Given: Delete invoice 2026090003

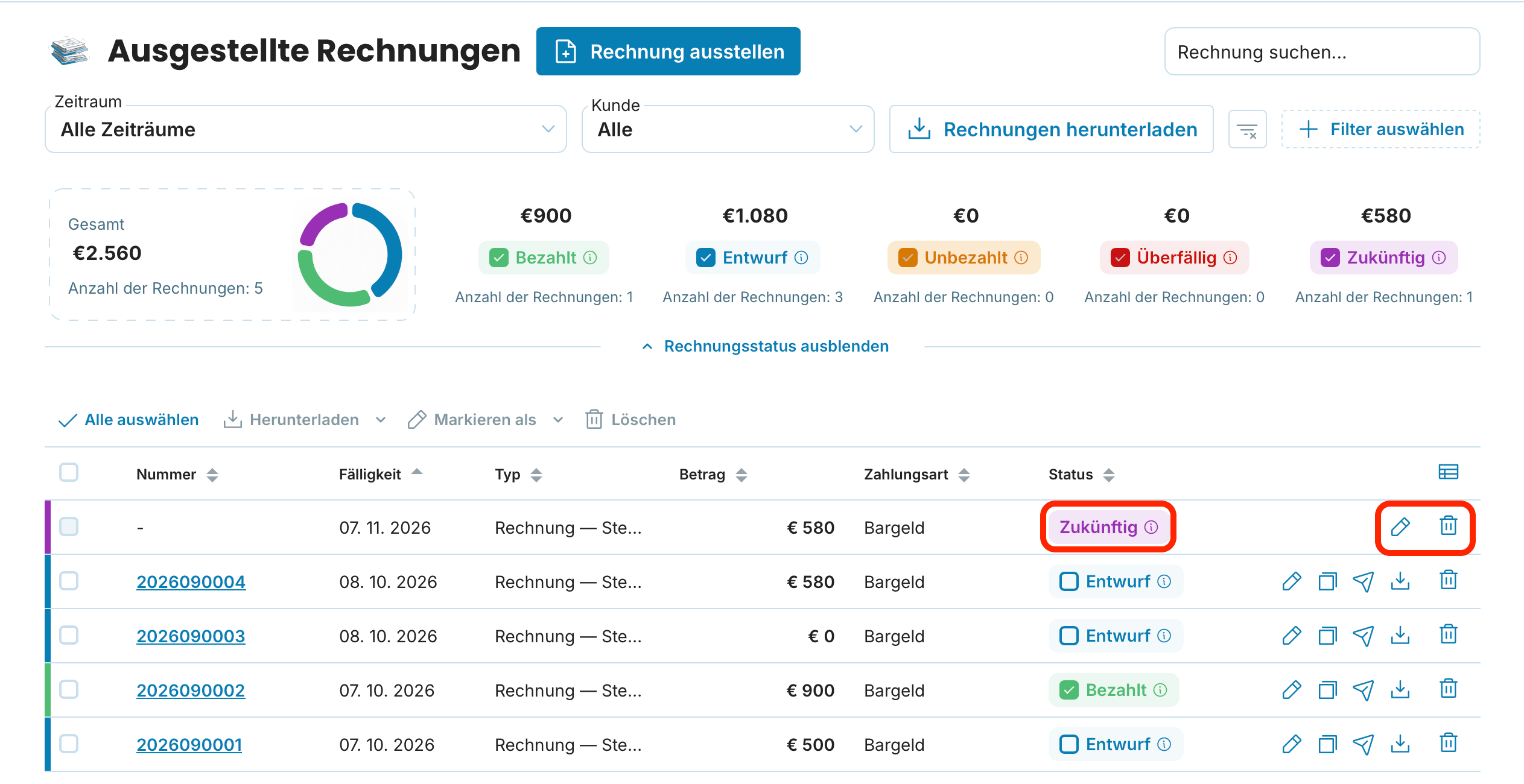Looking at the screenshot, I should 1449,634.
